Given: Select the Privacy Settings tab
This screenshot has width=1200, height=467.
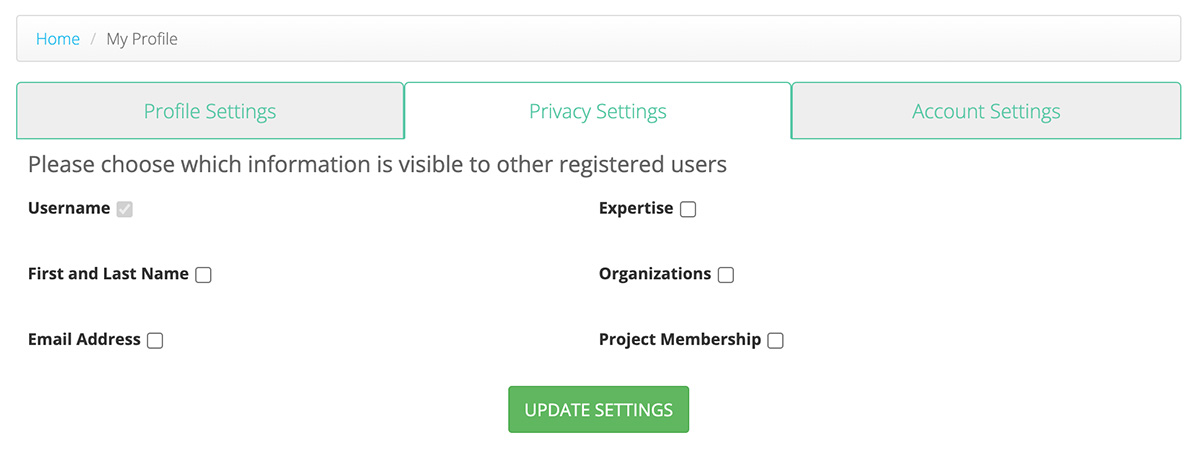Looking at the screenshot, I should (x=598, y=111).
